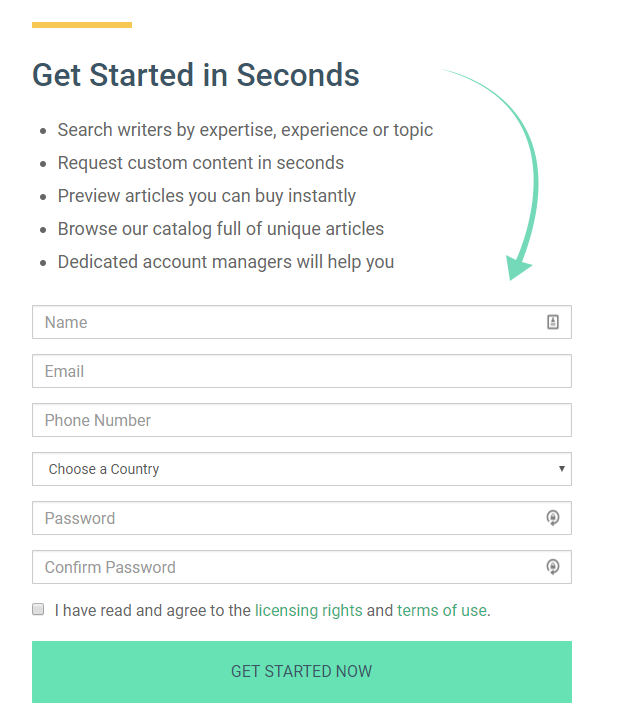Click the contact card icon in Name field
The height and width of the screenshot is (727, 623).
553,322
